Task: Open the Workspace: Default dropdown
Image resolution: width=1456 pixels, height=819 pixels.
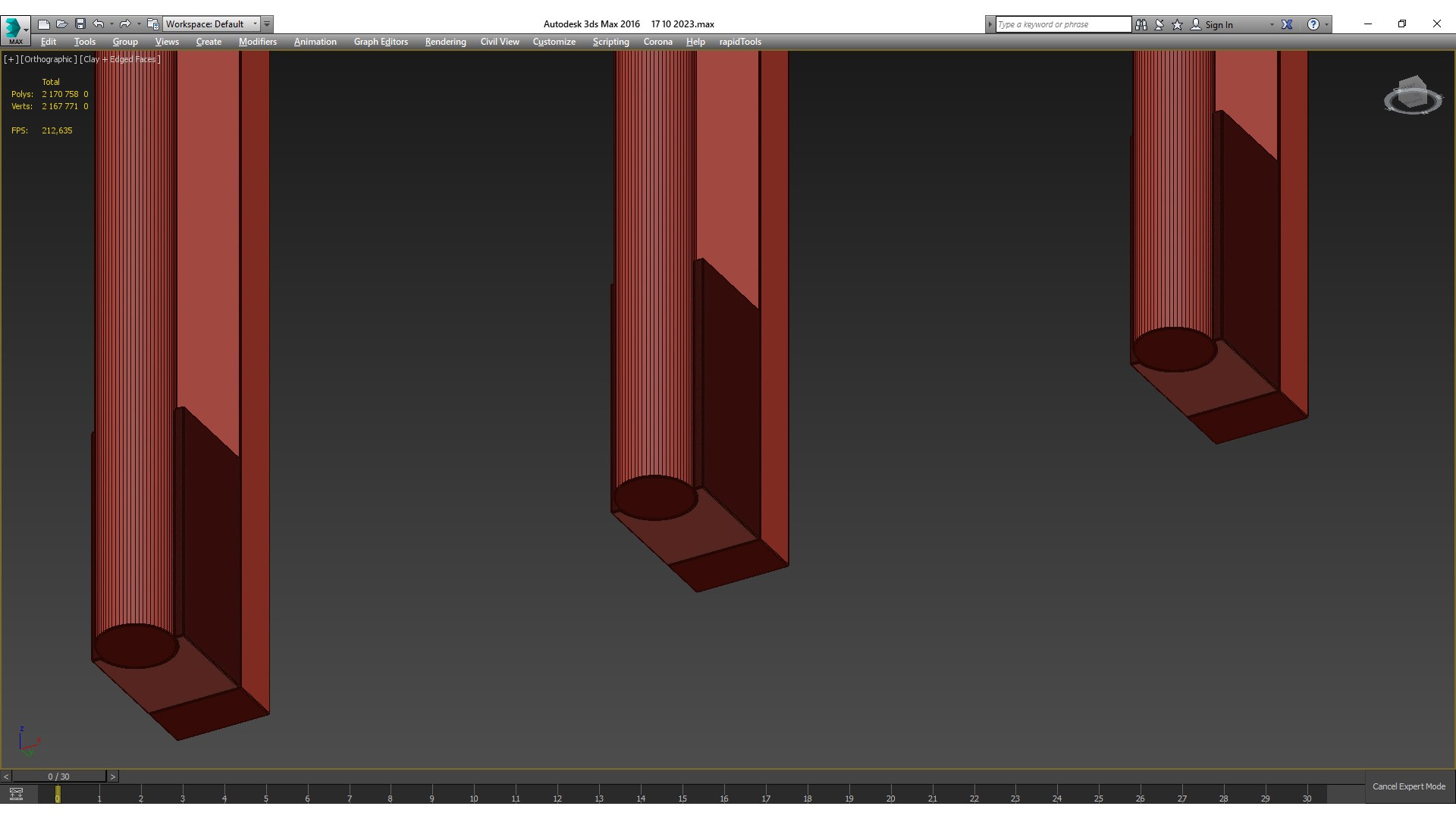Action: [212, 24]
